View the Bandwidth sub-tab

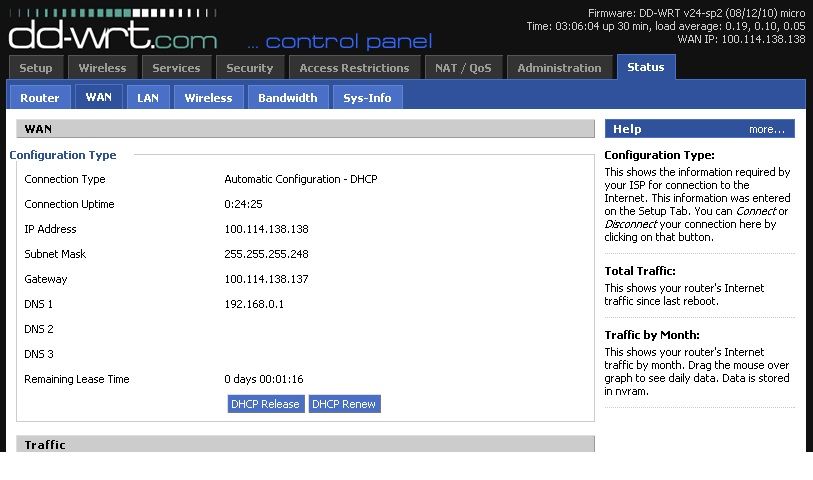coord(288,97)
